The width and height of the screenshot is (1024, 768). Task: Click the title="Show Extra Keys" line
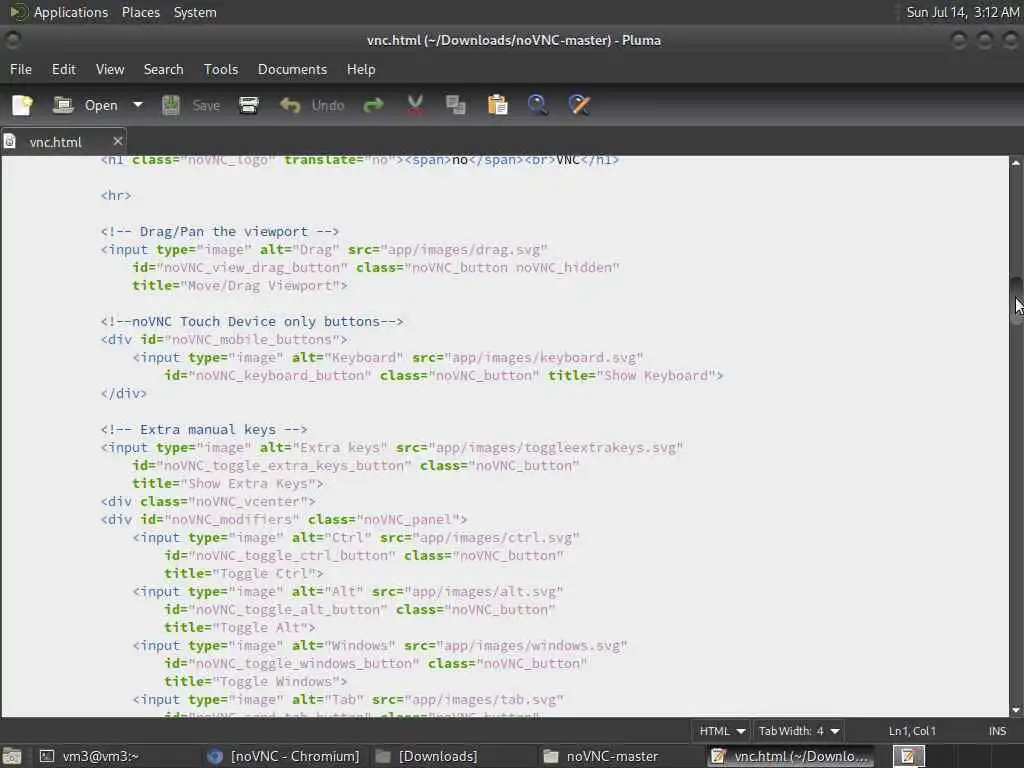pos(227,484)
